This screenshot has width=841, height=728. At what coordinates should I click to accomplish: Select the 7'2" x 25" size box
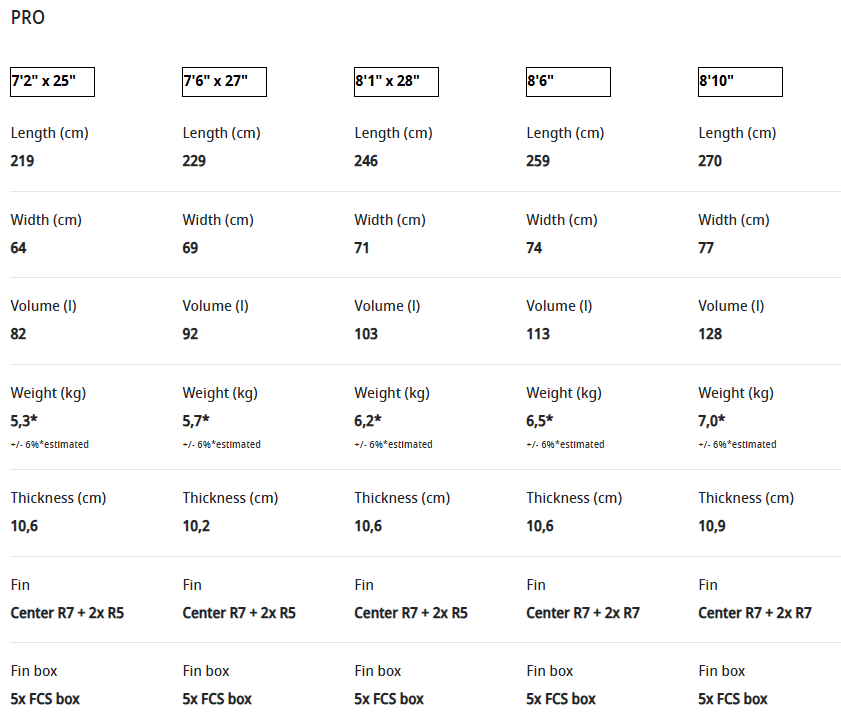[52, 82]
